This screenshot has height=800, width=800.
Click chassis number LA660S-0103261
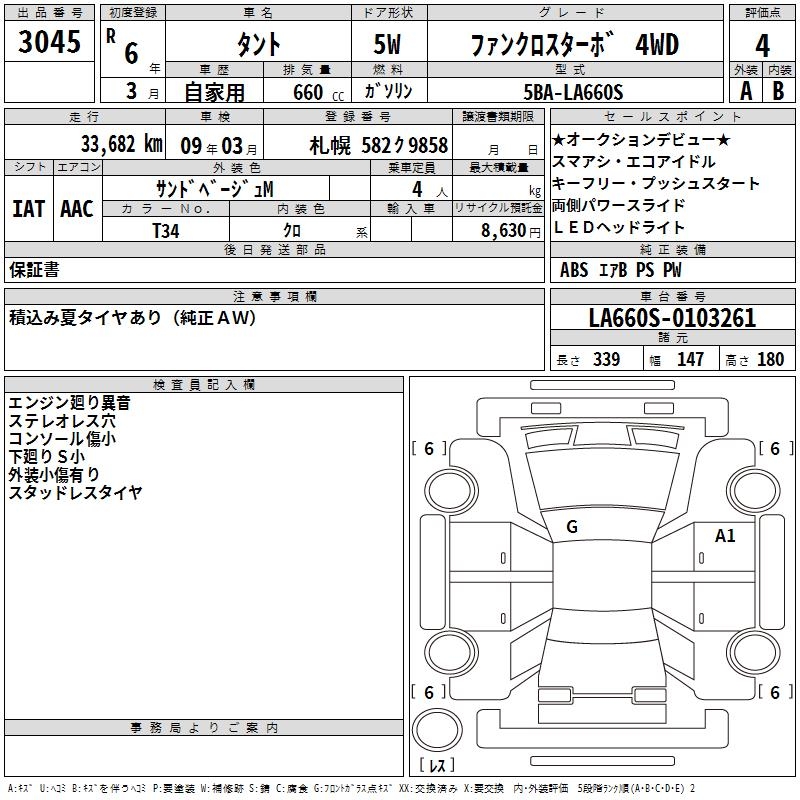click(x=672, y=318)
